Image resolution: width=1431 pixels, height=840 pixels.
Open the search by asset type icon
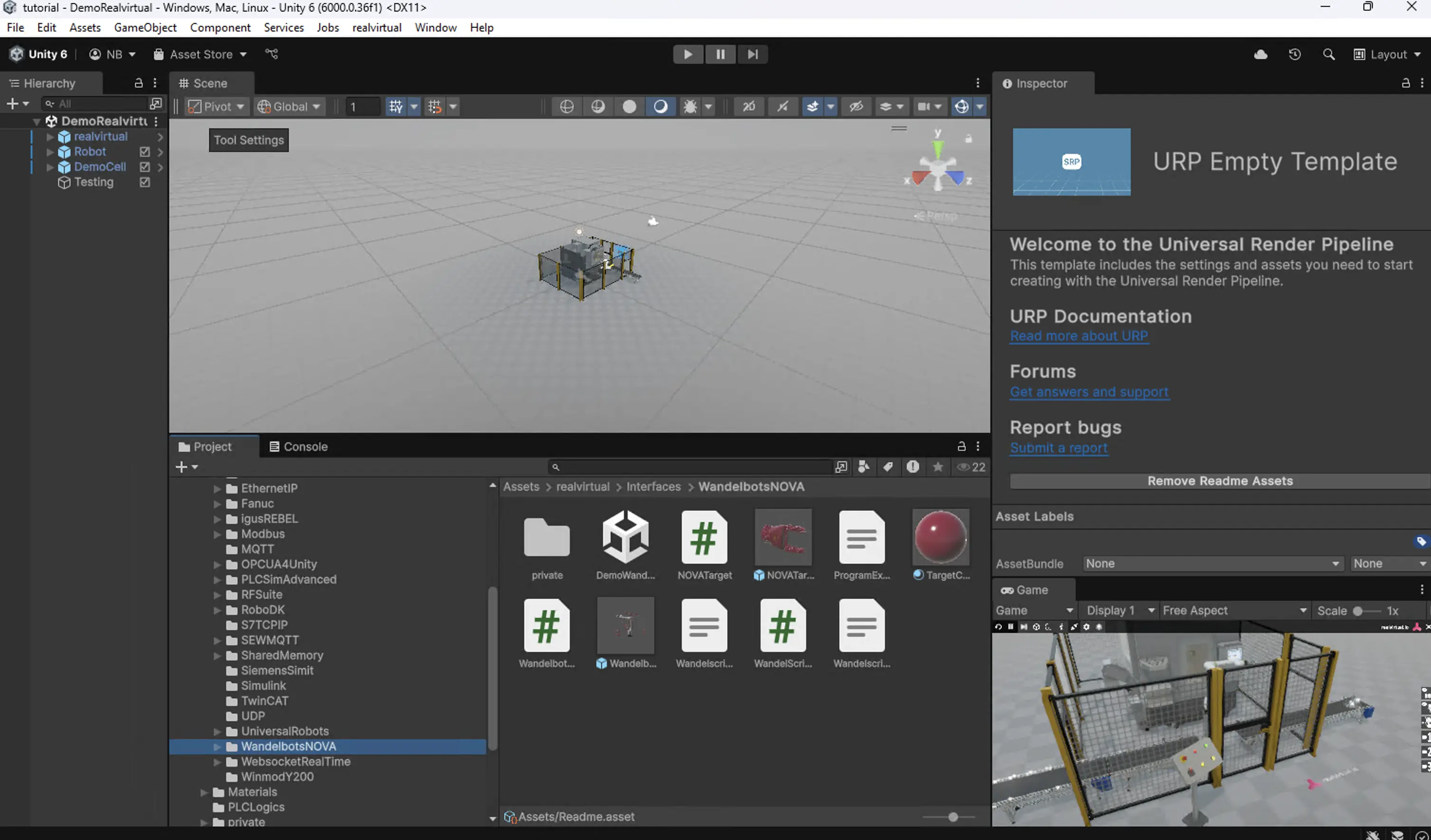tap(864, 467)
